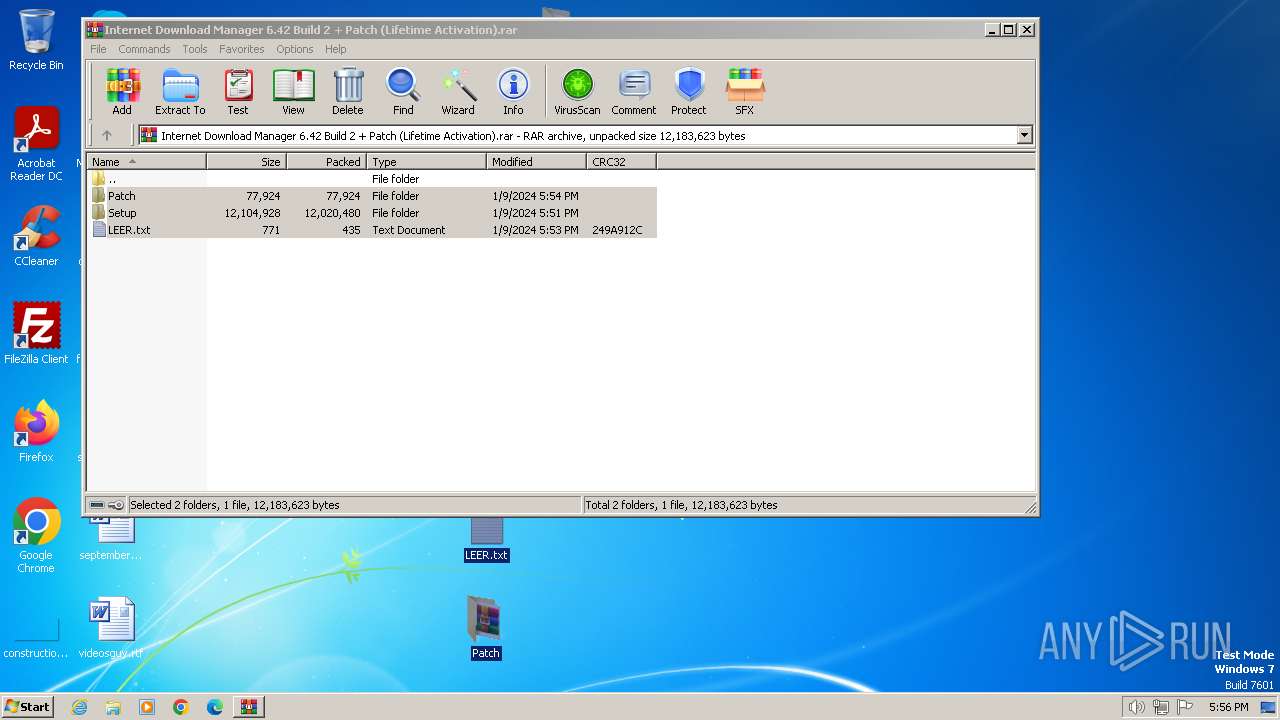The width and height of the screenshot is (1280, 720).
Task: Sort by Size column header
Action: [x=247, y=161]
